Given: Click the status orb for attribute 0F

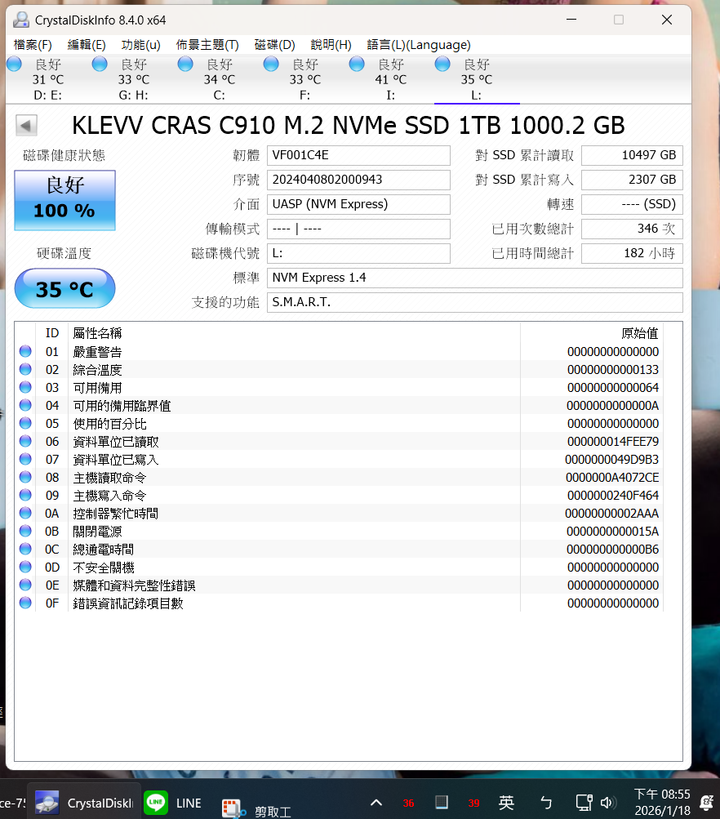Looking at the screenshot, I should (26, 603).
